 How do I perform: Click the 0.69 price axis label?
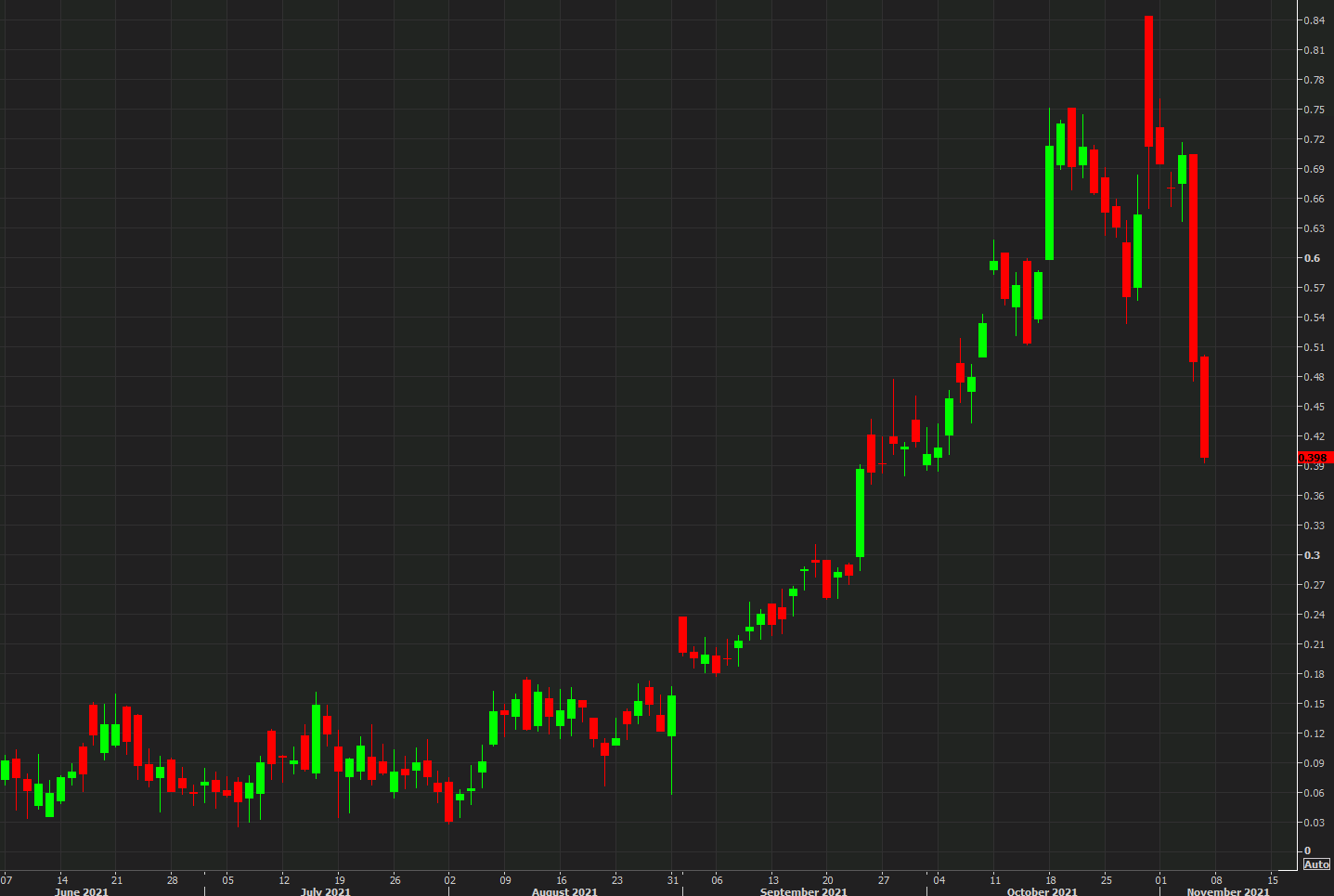click(x=1314, y=169)
